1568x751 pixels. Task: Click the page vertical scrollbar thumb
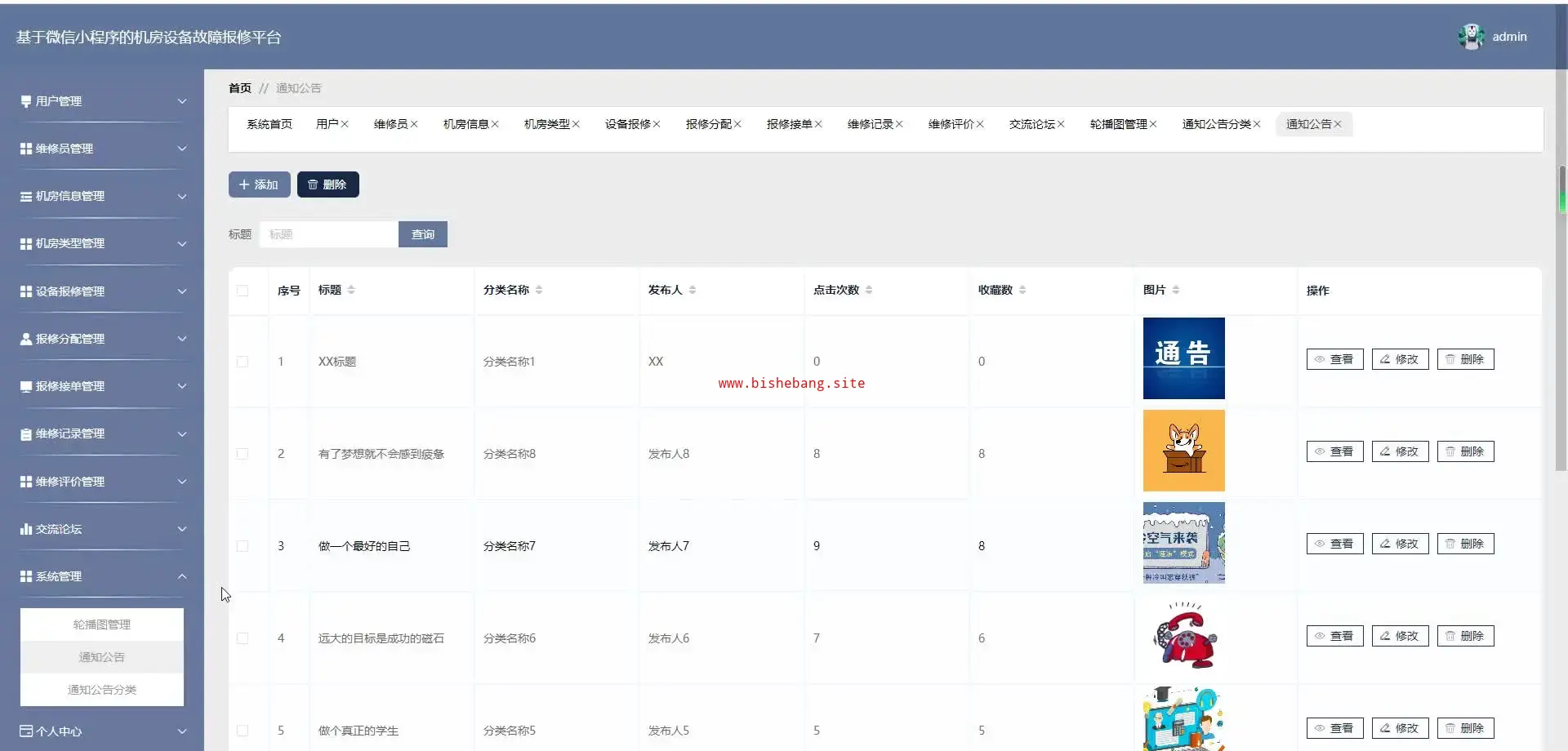click(1561, 318)
